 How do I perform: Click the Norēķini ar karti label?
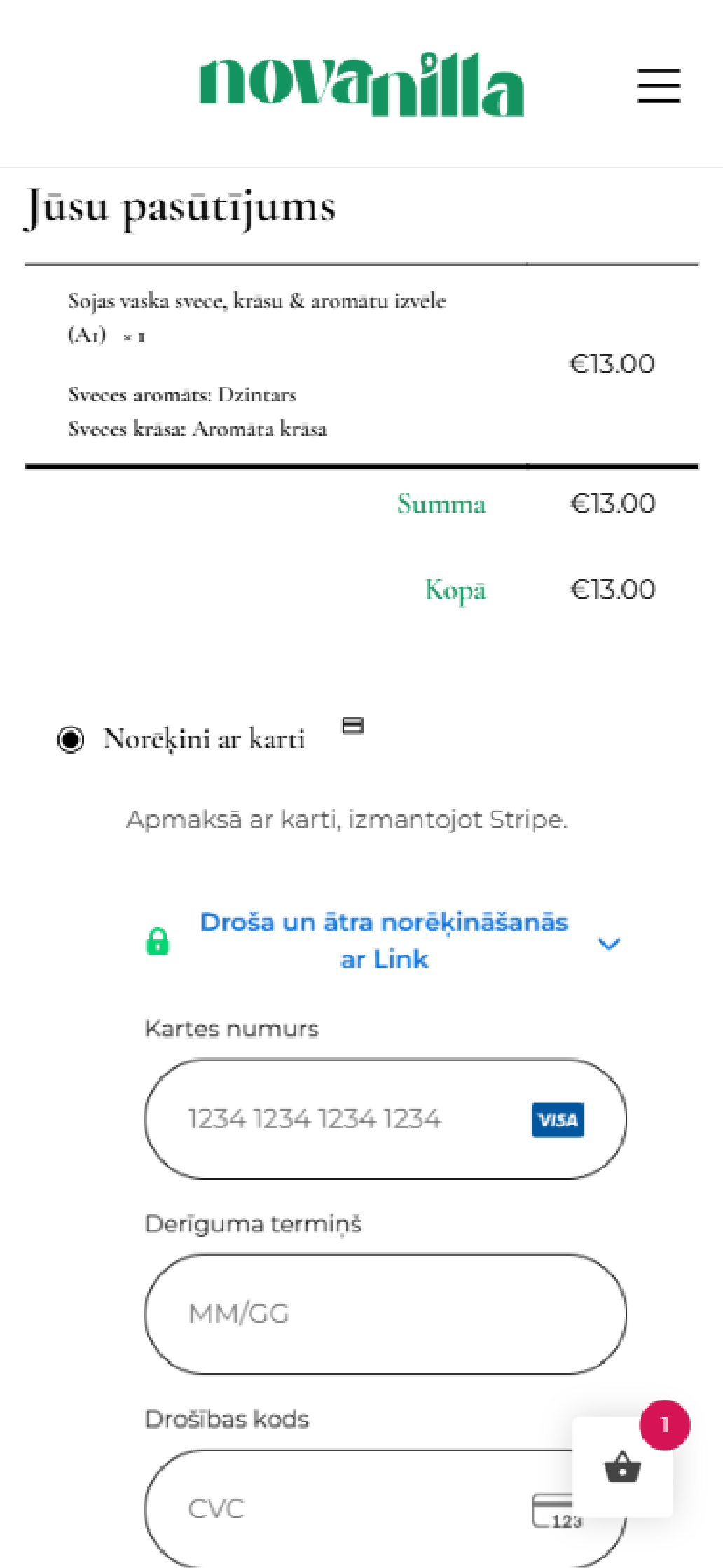(x=204, y=740)
